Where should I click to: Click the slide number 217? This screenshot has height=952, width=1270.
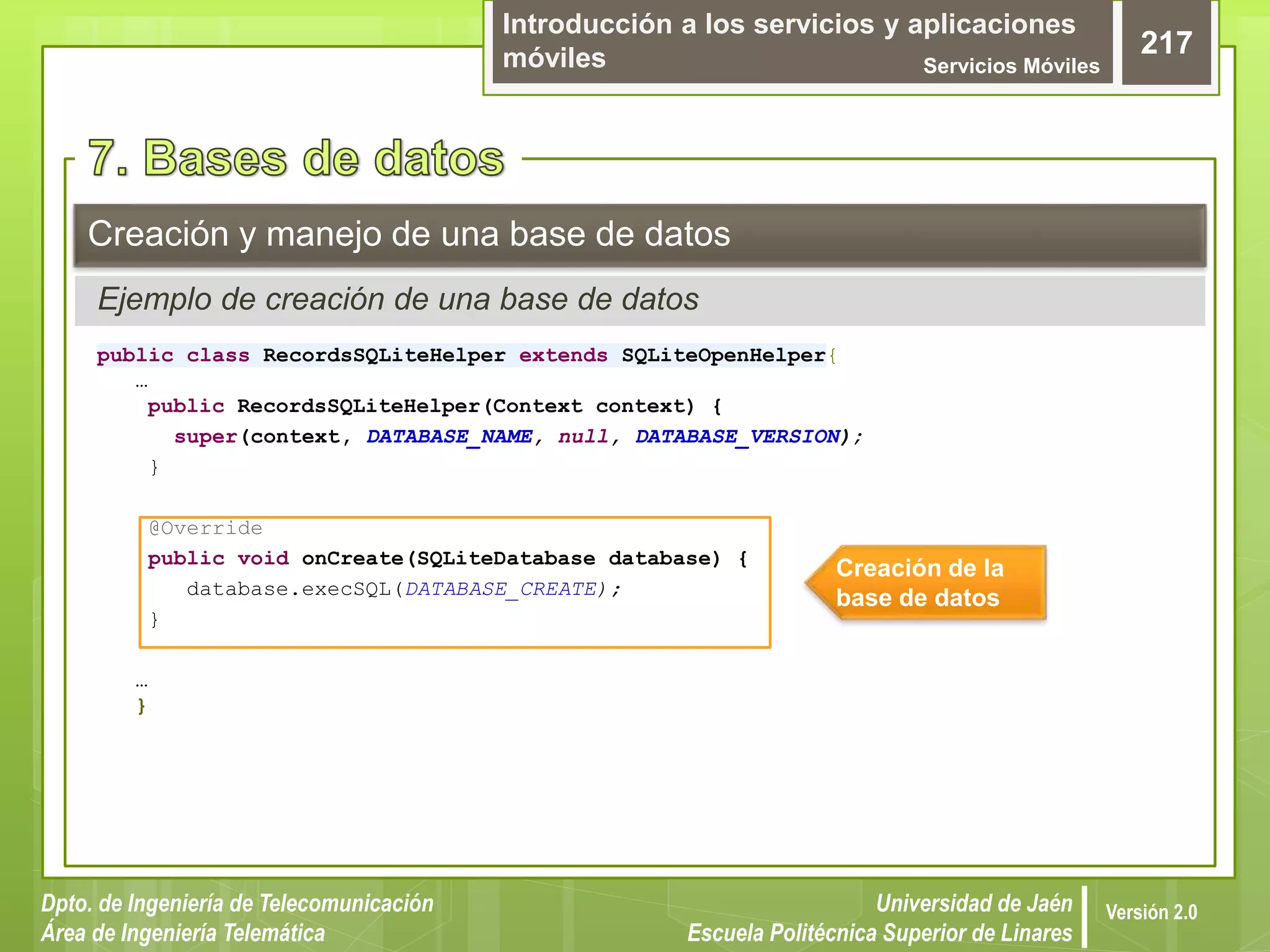coord(1166,43)
